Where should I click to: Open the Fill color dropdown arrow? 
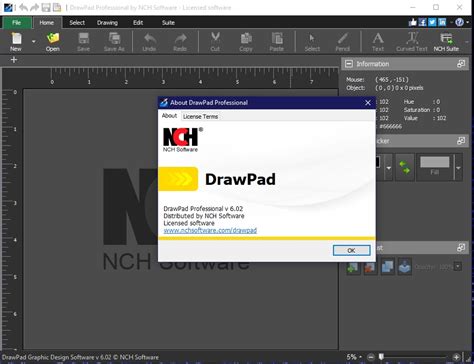click(458, 168)
